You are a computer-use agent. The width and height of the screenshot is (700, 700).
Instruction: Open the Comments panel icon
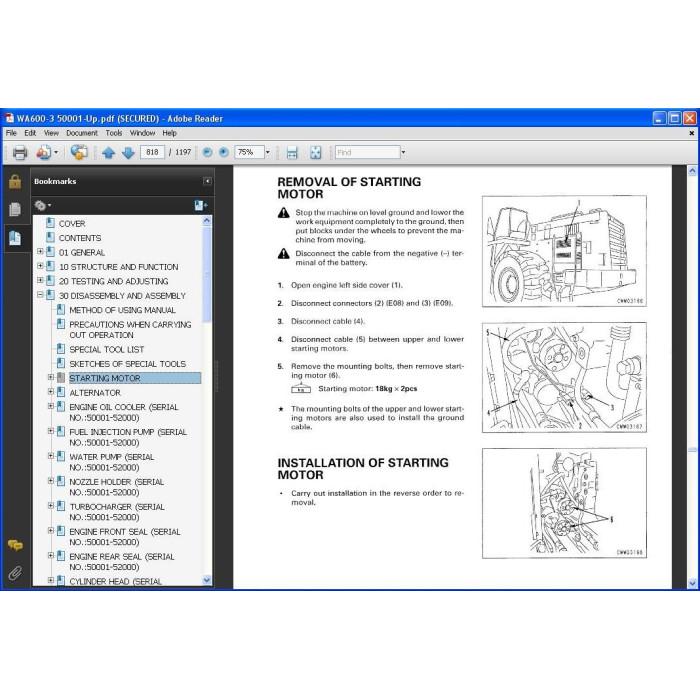click(x=15, y=545)
